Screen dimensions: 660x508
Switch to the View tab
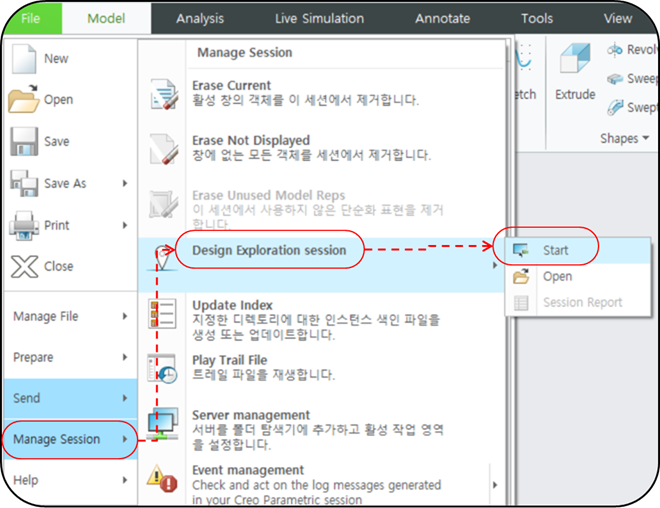click(x=617, y=18)
